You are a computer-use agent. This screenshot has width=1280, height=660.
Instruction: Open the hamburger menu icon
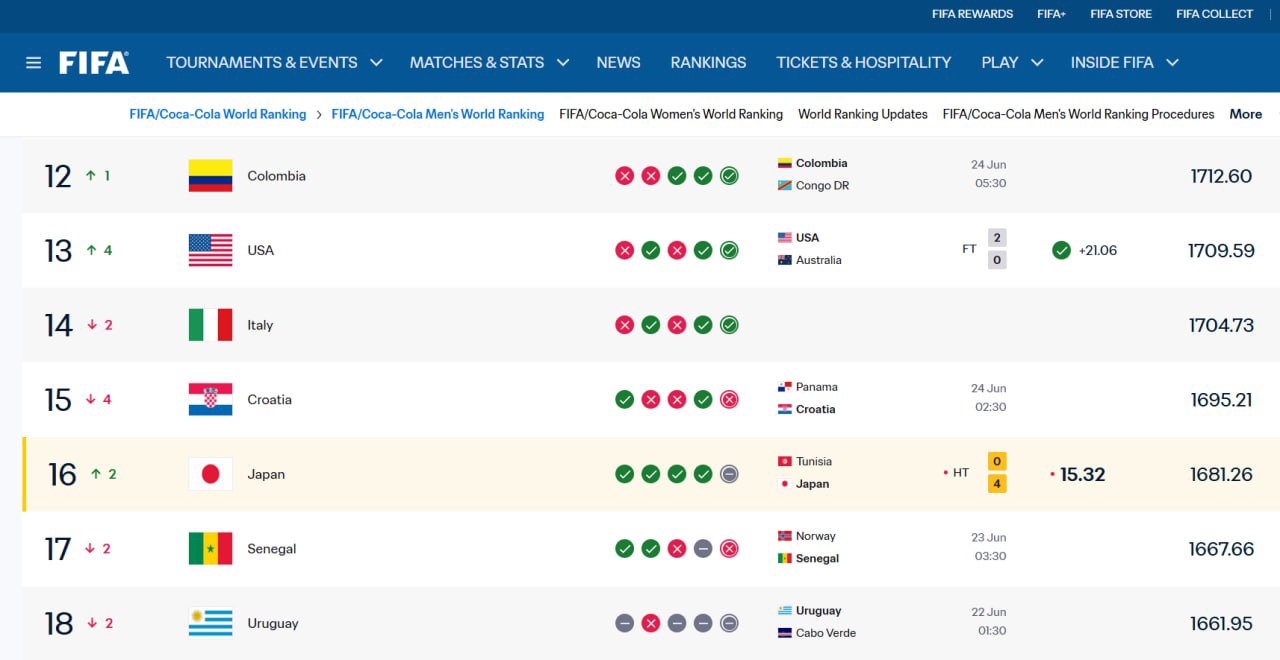(x=34, y=63)
